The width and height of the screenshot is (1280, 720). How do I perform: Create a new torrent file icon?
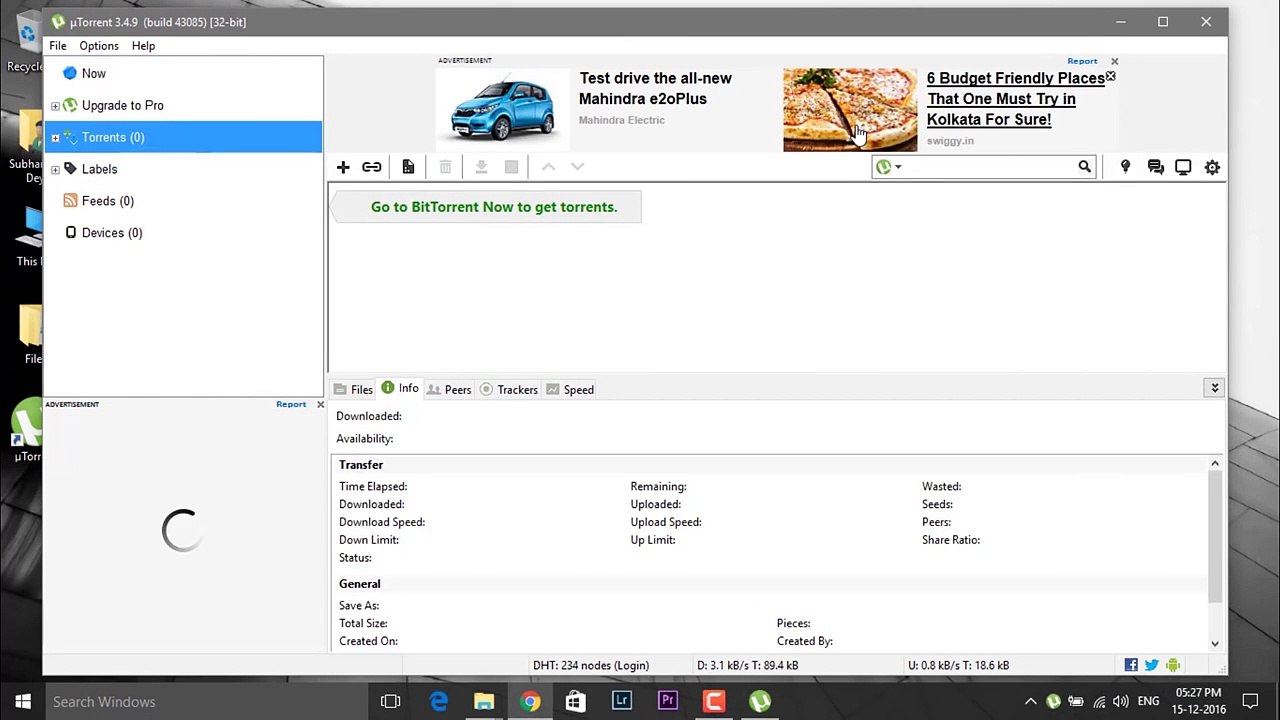click(408, 167)
